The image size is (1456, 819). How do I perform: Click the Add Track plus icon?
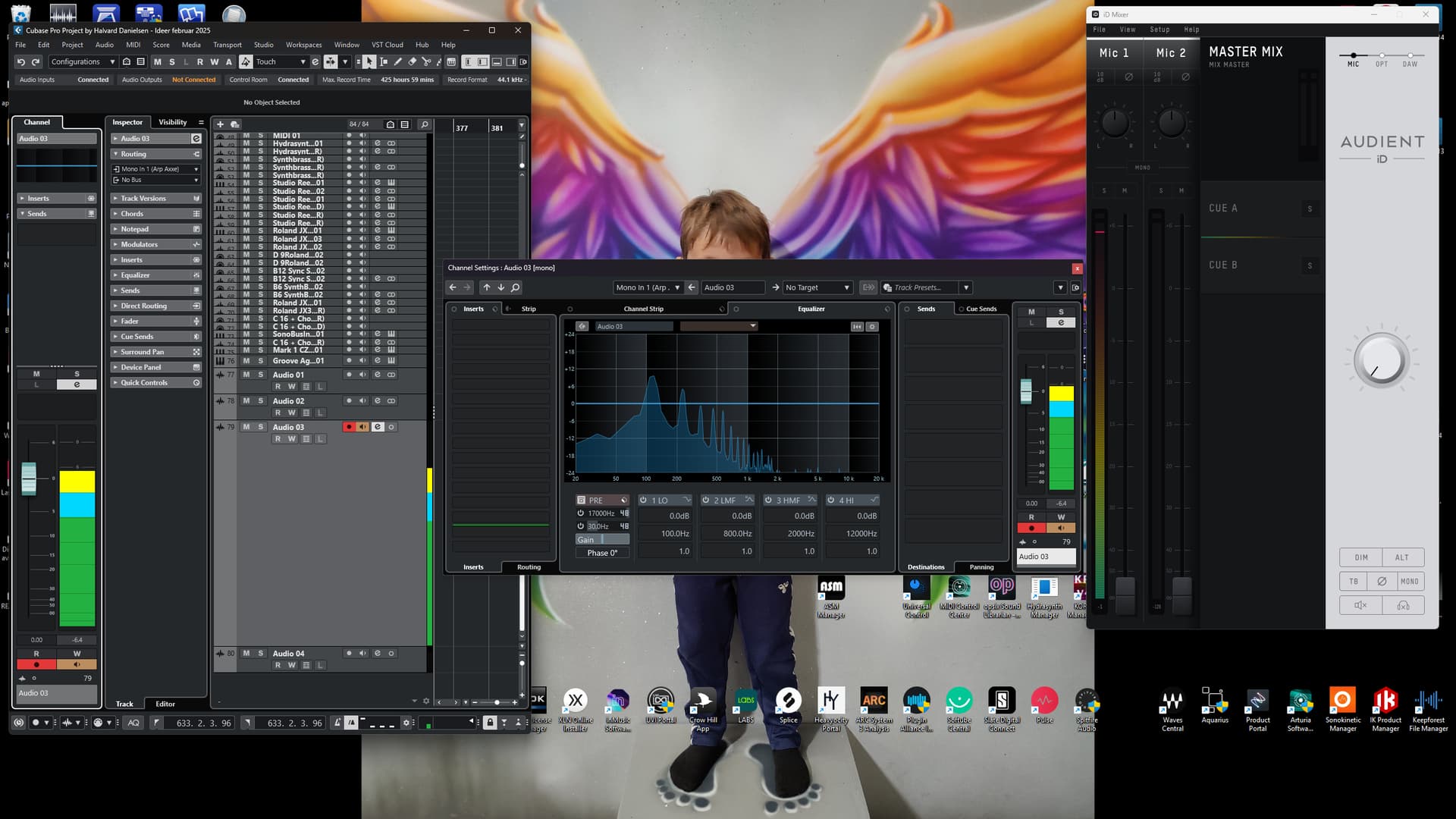[x=220, y=124]
